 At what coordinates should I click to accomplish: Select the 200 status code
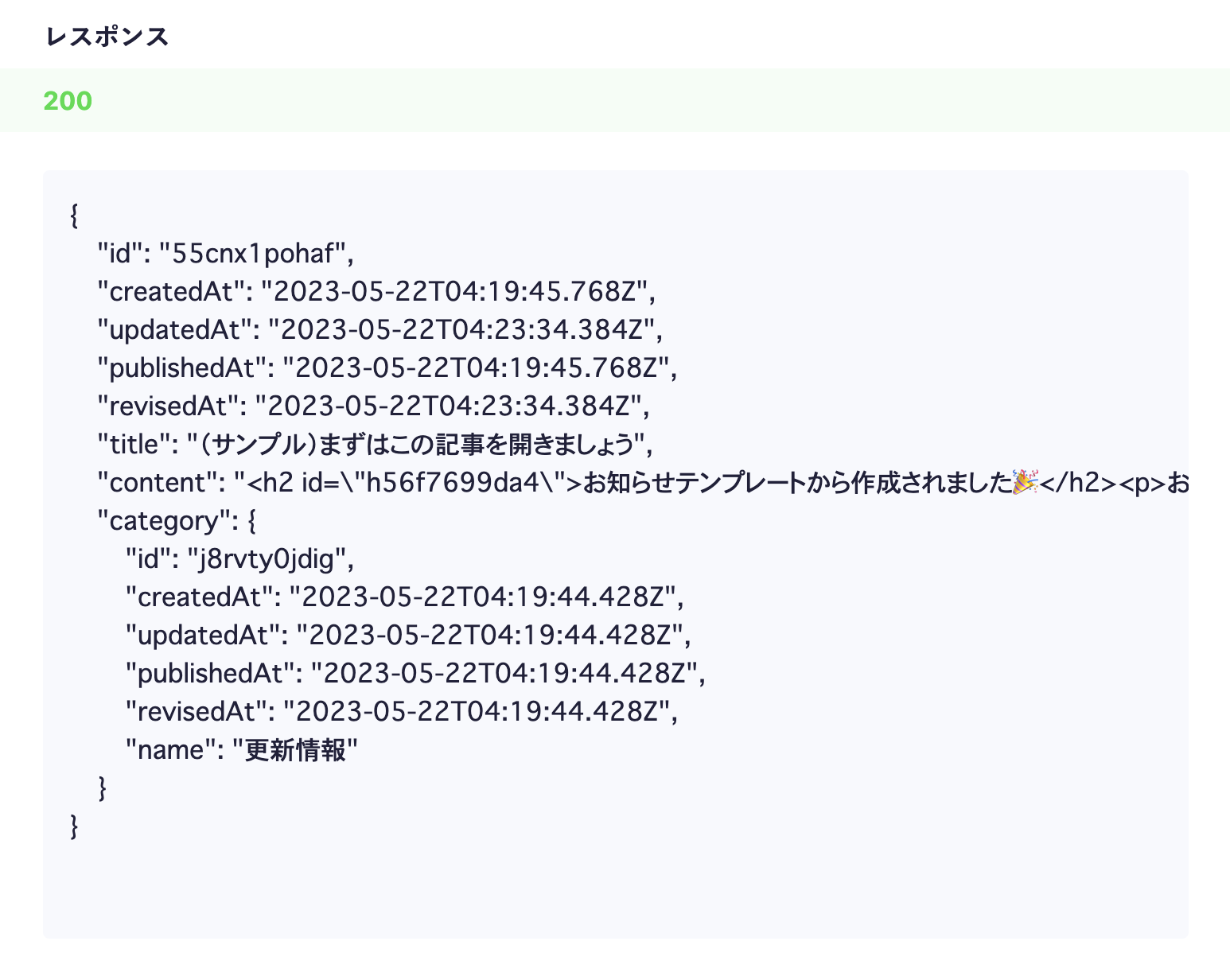point(68,101)
